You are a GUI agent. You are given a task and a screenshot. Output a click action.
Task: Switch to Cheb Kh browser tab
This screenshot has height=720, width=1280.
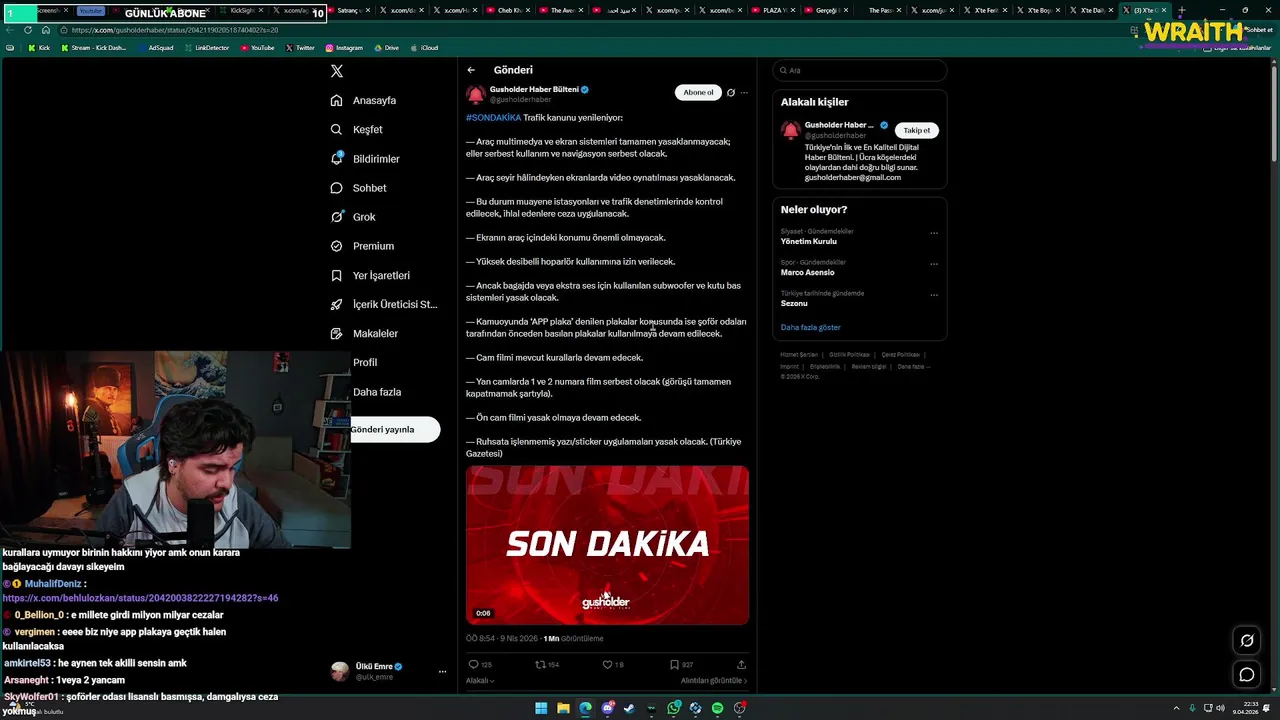(507, 10)
